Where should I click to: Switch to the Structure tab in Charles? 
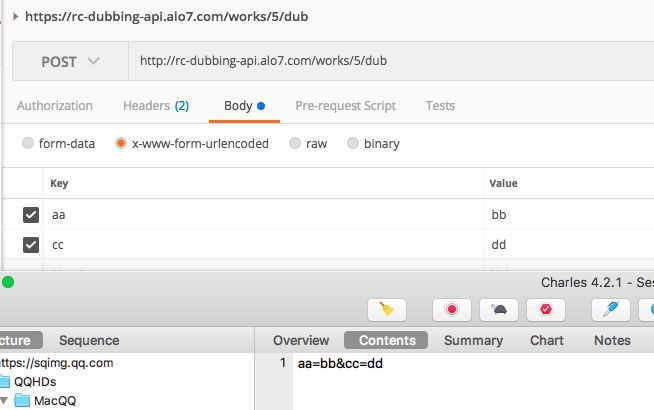coord(20,340)
